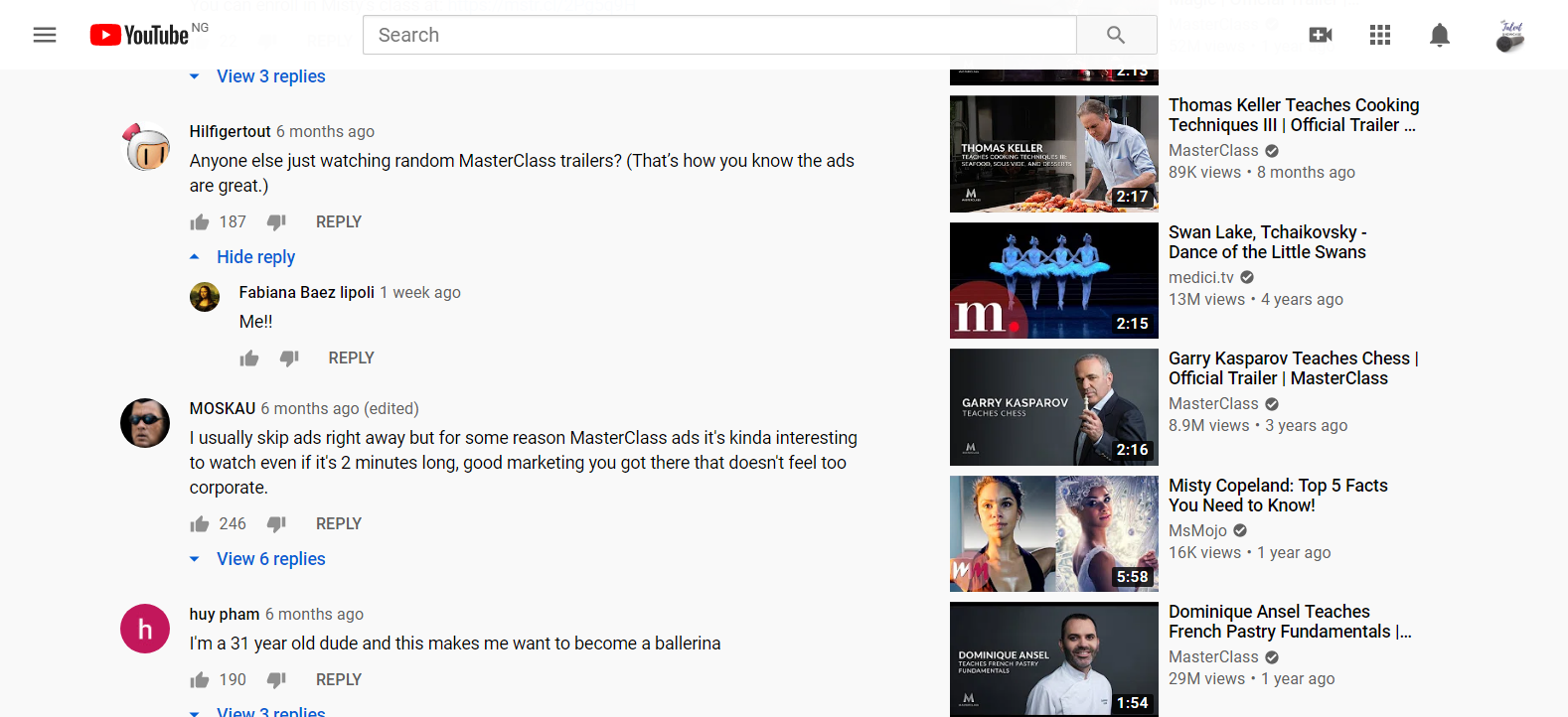Open Hilfigertout's profile avatar
This screenshot has height=717, width=1568.
click(145, 147)
